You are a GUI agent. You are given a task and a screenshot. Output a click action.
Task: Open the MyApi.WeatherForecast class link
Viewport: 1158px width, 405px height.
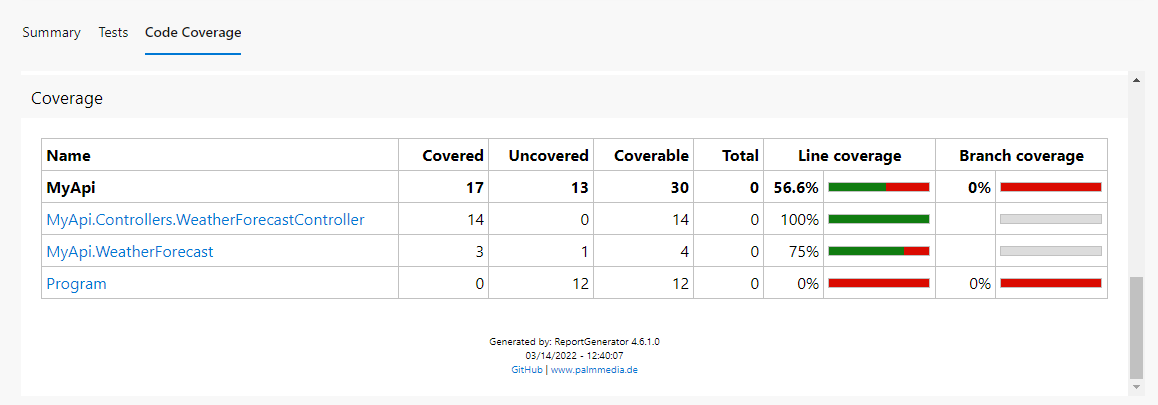(x=129, y=252)
